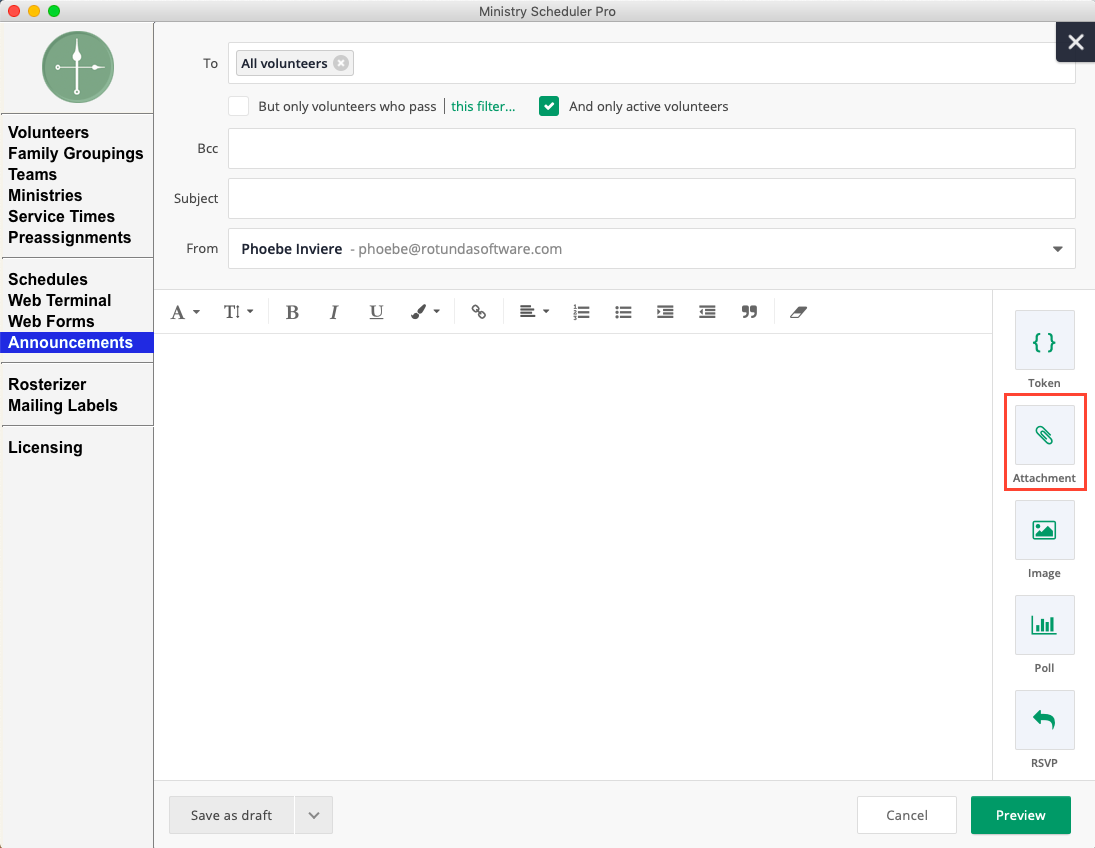
Task: Open the From address dropdown
Action: click(1057, 249)
